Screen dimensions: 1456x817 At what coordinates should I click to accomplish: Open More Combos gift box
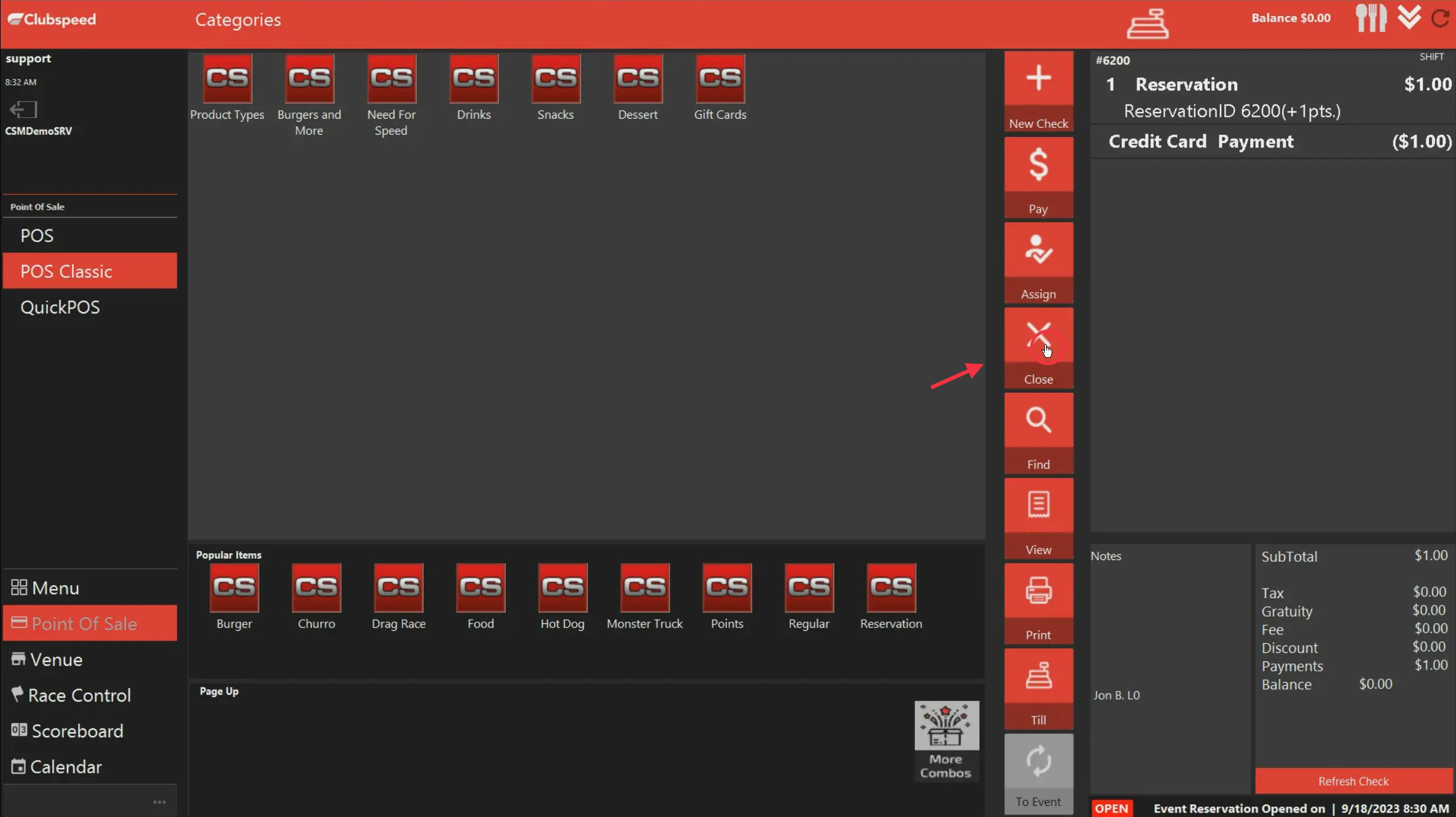[x=946, y=741]
